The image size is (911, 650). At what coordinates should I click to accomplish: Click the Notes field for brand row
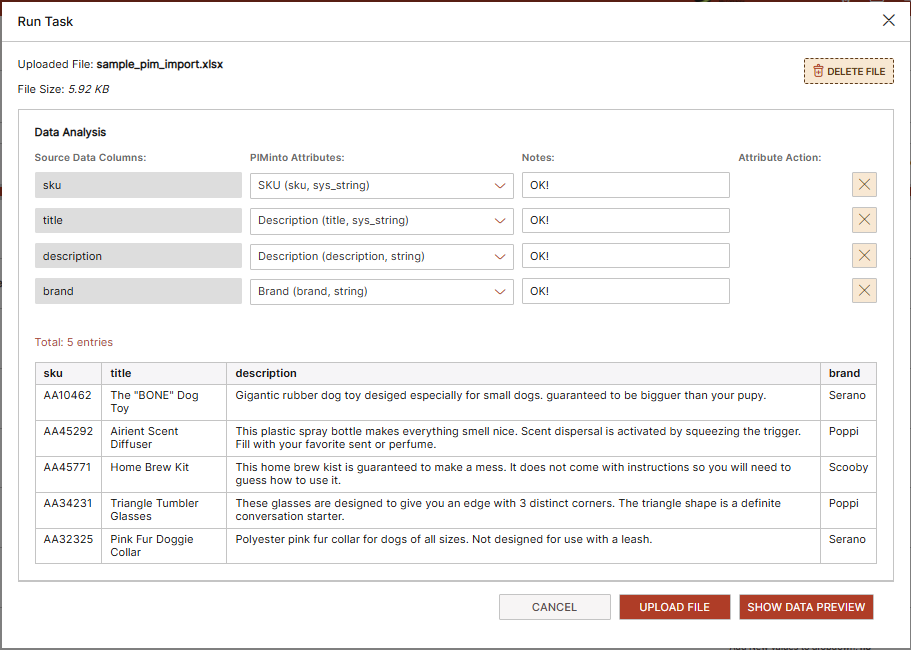[625, 291]
